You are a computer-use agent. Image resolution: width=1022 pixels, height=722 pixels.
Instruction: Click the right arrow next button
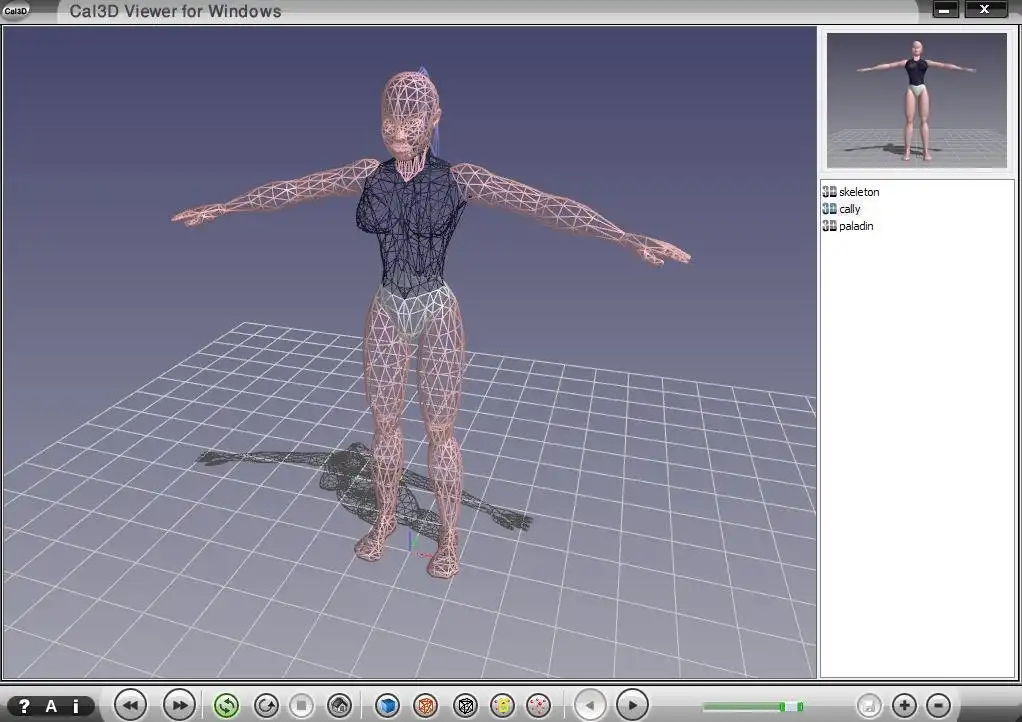(632, 705)
